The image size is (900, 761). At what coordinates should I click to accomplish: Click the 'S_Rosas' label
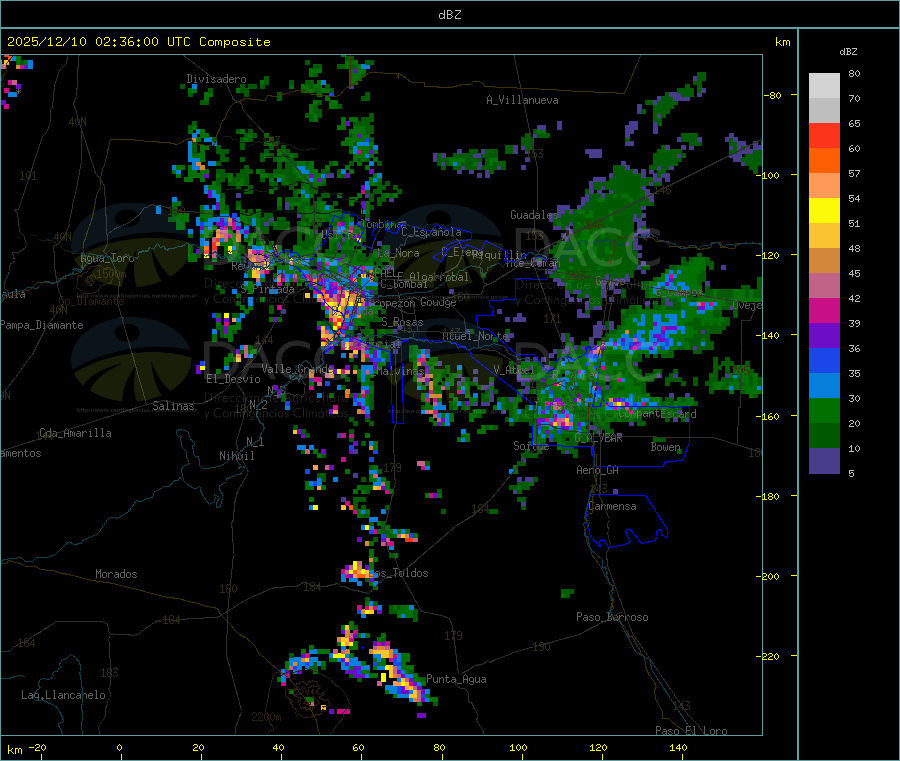pos(402,323)
